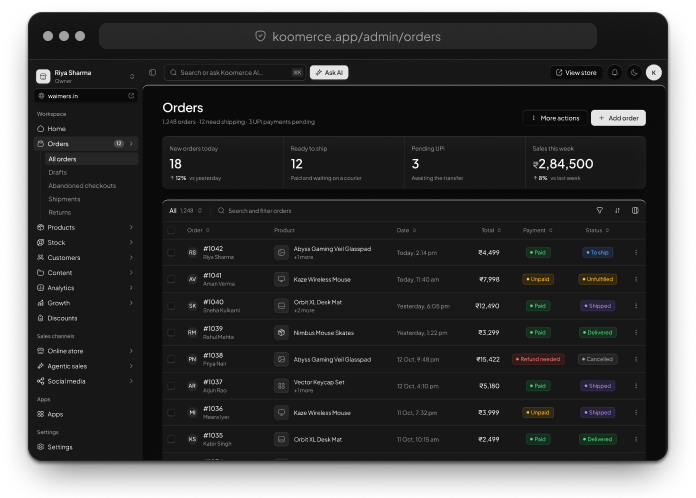Expand the Online store sales channel
This screenshot has height=498, width=696.
[131, 351]
